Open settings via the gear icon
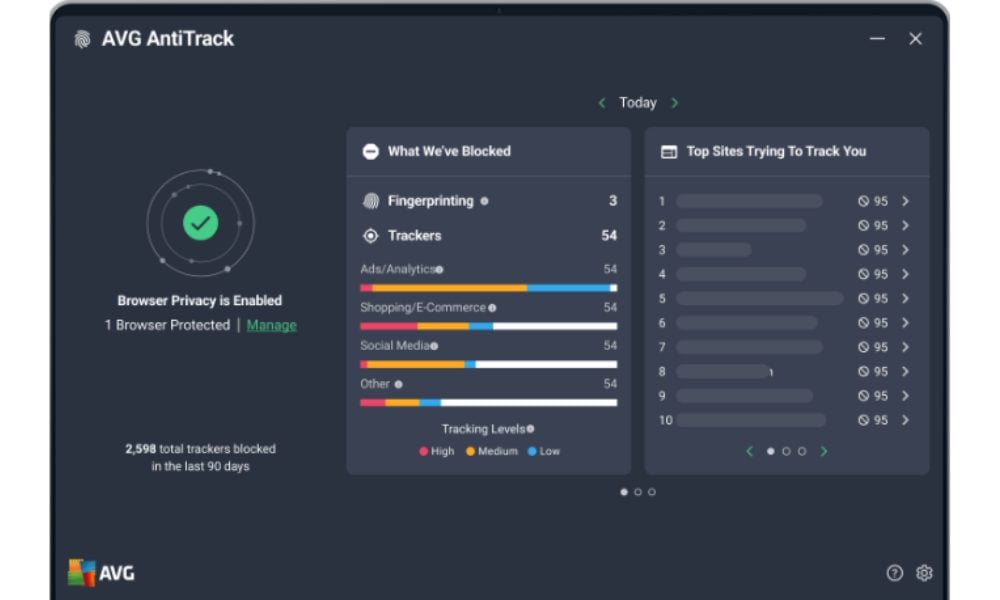The width and height of the screenshot is (1000, 600). point(923,573)
